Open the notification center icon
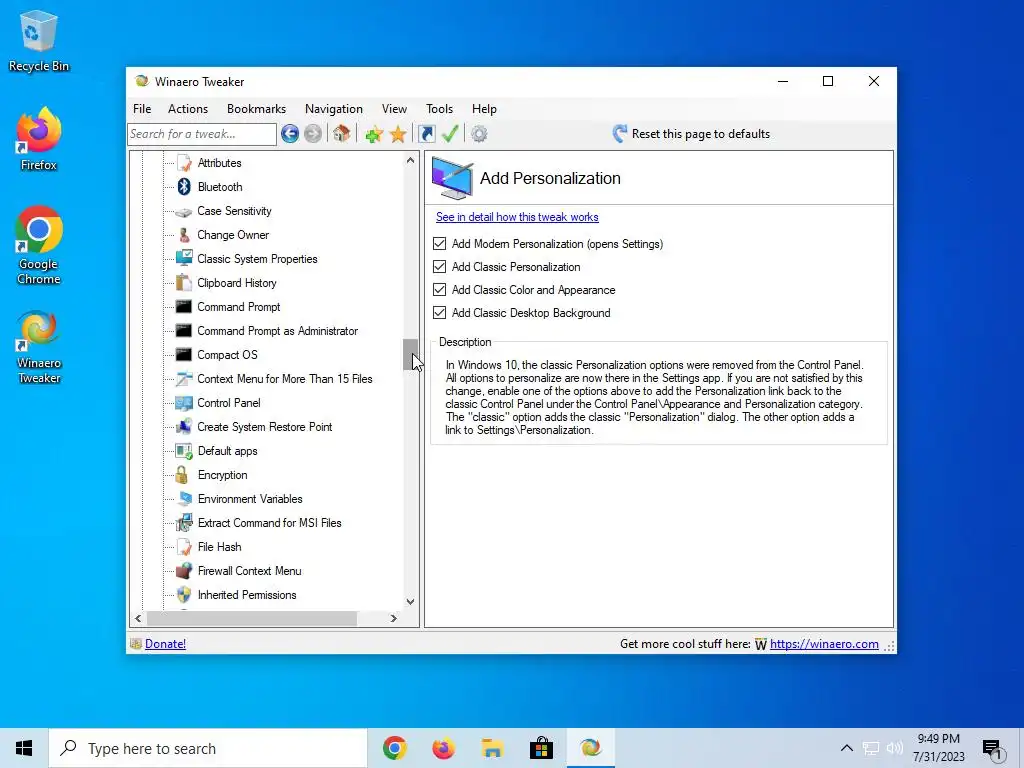 (x=993, y=749)
